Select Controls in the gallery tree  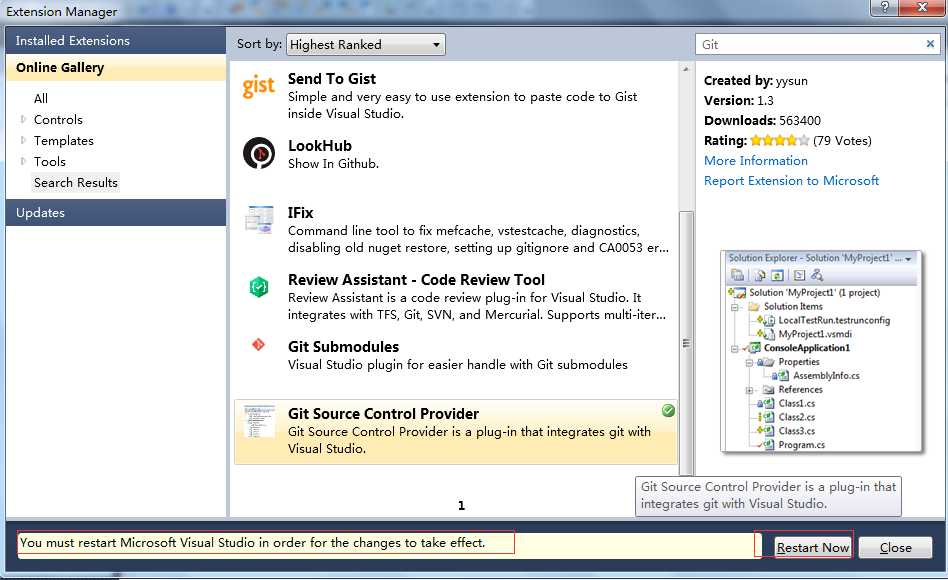click(58, 120)
